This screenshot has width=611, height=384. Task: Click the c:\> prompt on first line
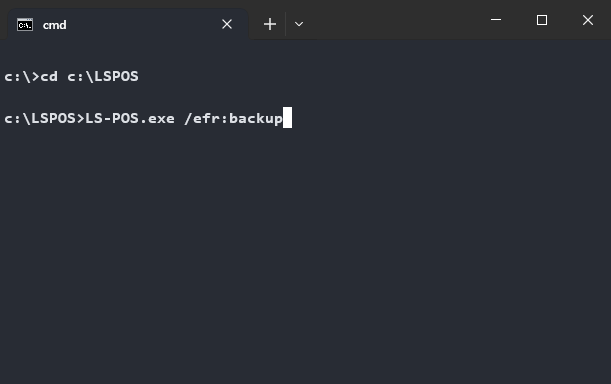[22, 76]
